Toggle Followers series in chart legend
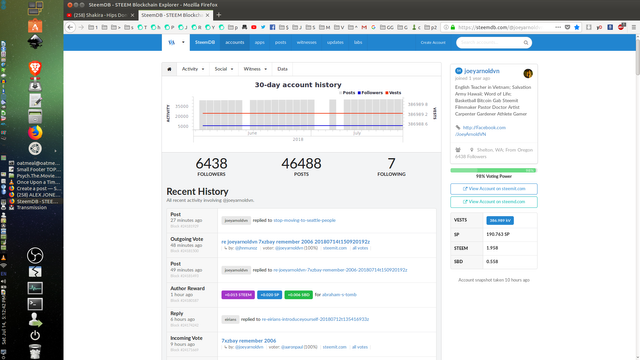This screenshot has height=360, width=640. 370,93
